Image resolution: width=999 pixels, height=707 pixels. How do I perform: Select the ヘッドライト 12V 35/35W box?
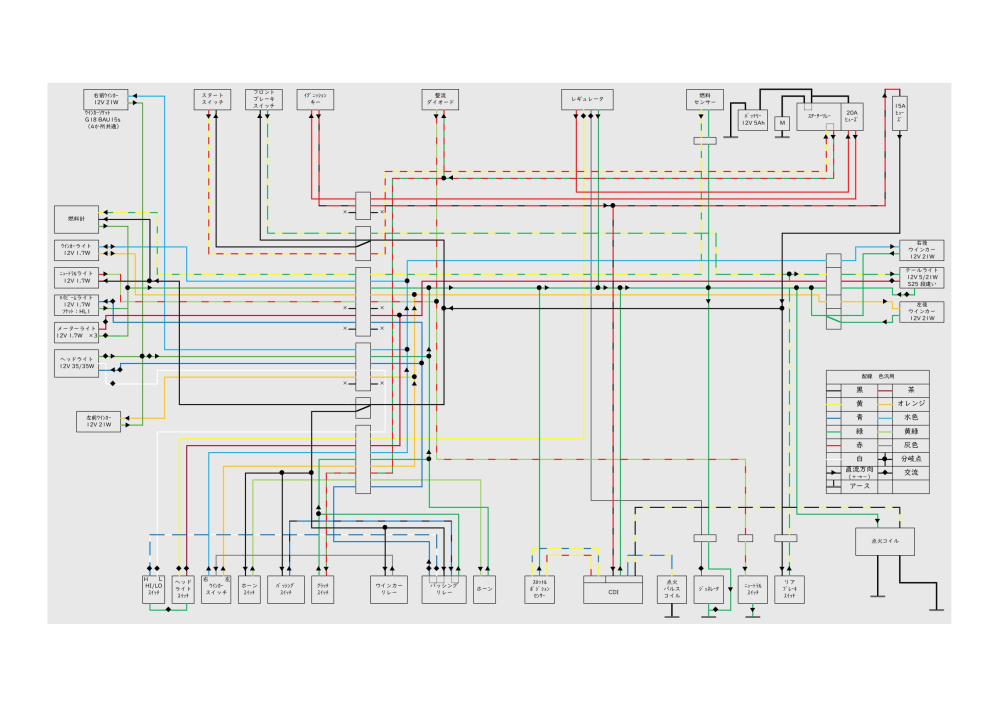[x=76, y=363]
